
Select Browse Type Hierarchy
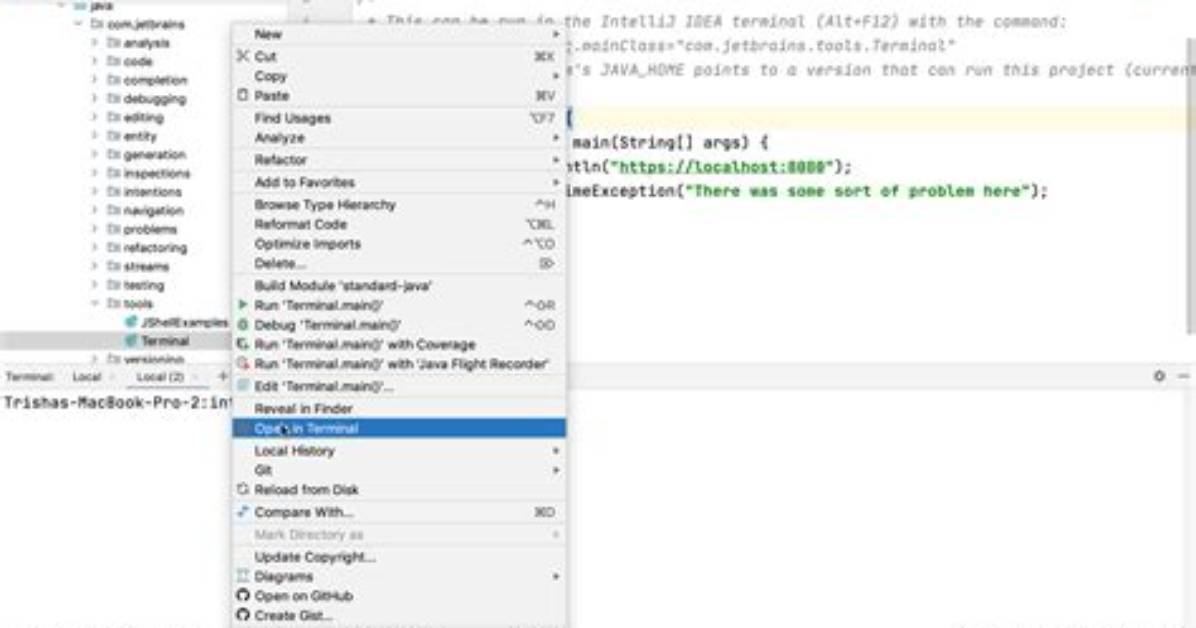399,205
